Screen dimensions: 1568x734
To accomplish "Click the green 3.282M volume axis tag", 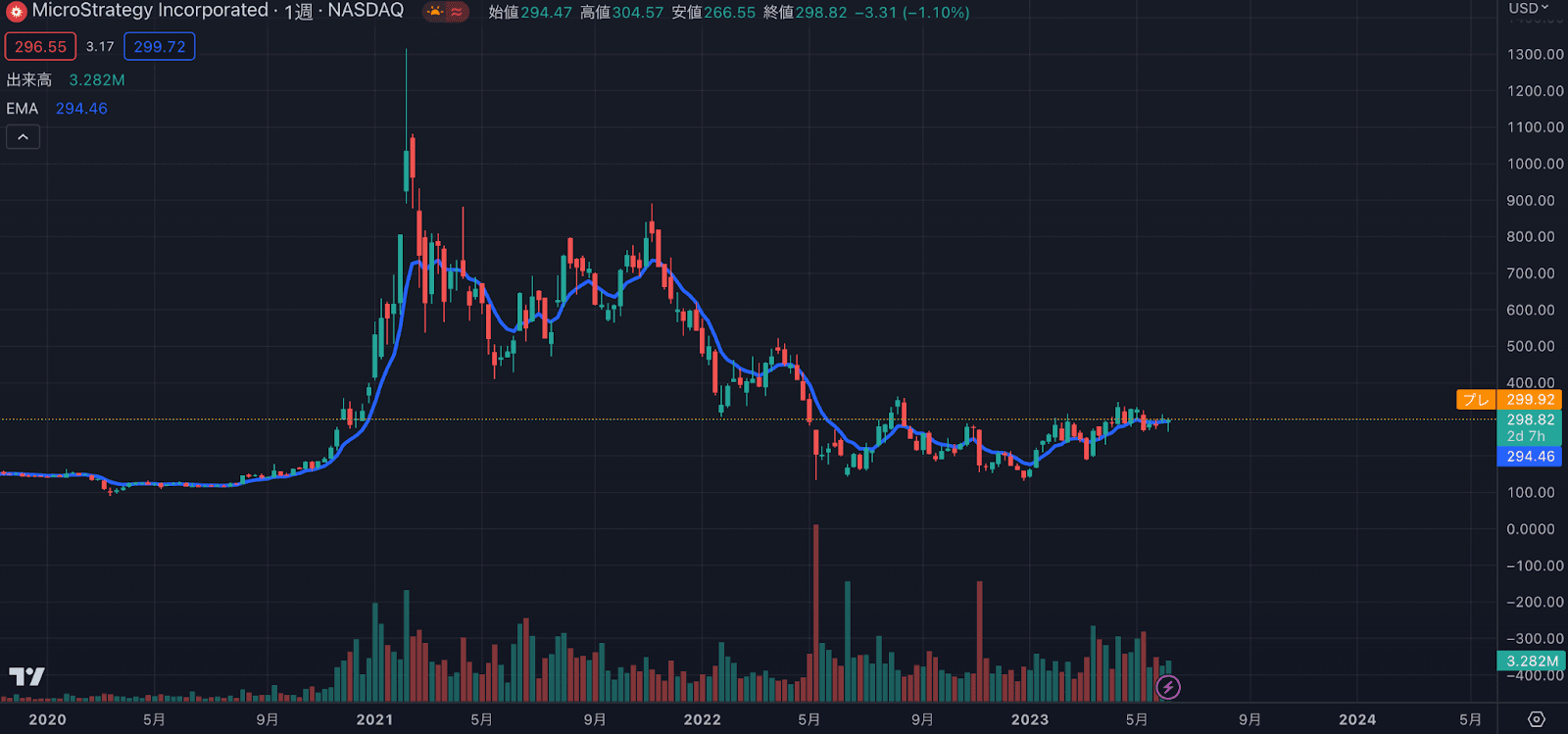I will [x=1530, y=661].
